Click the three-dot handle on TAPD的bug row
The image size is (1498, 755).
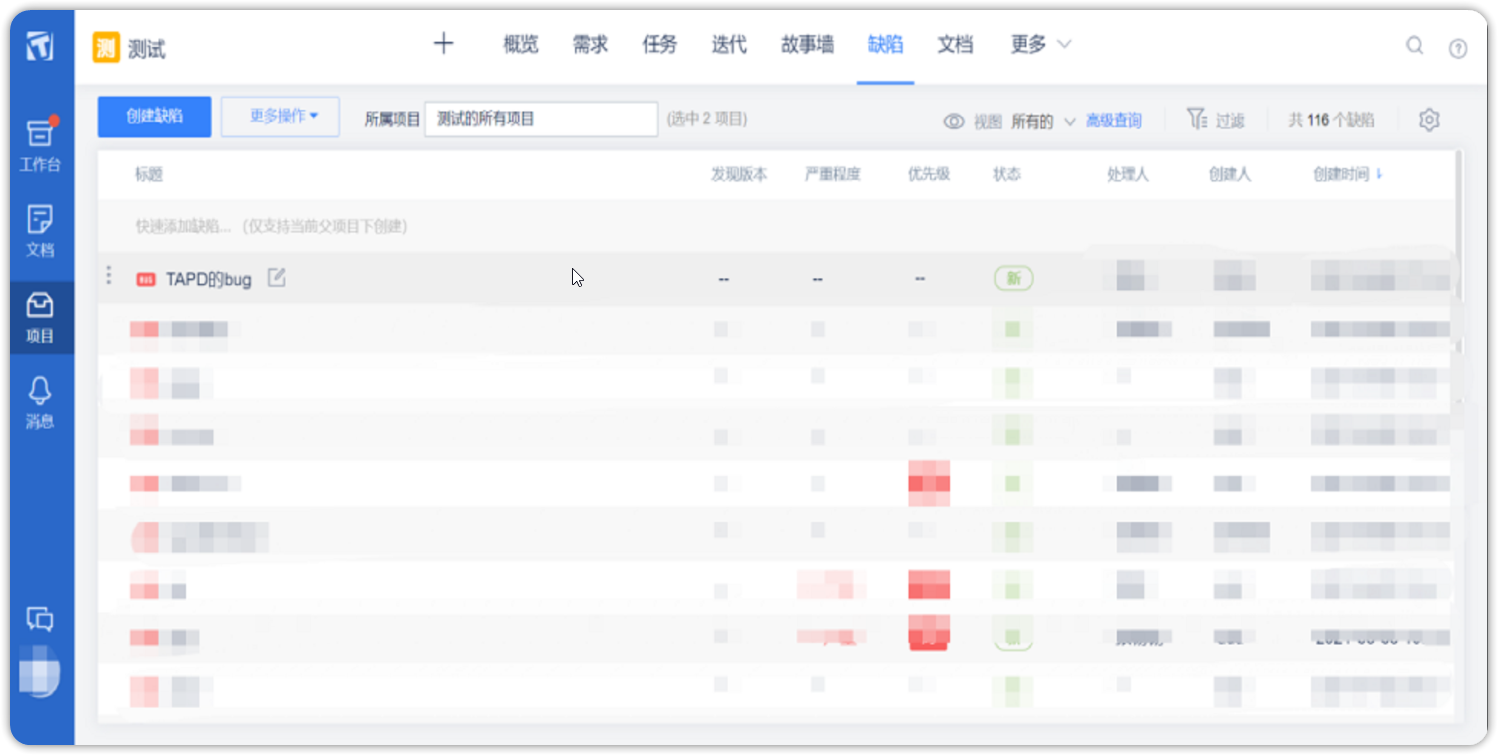tap(109, 274)
